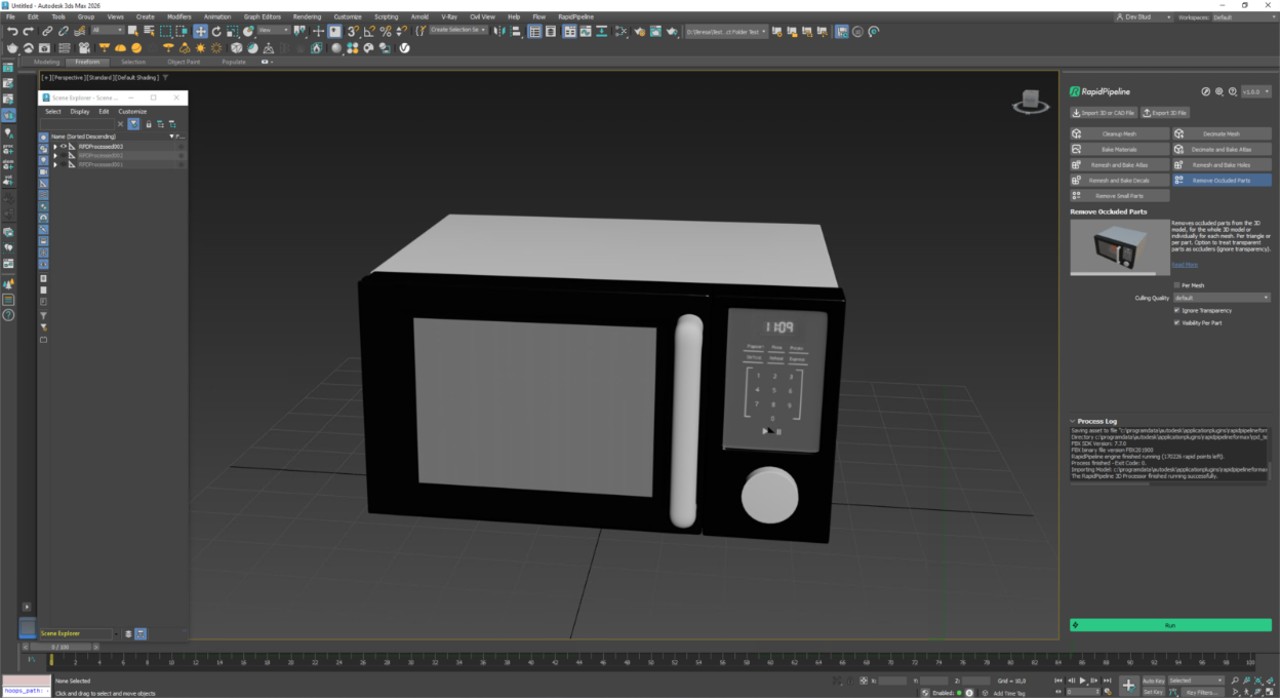Select the Cleanup Mesh action

pyautogui.click(x=1119, y=134)
